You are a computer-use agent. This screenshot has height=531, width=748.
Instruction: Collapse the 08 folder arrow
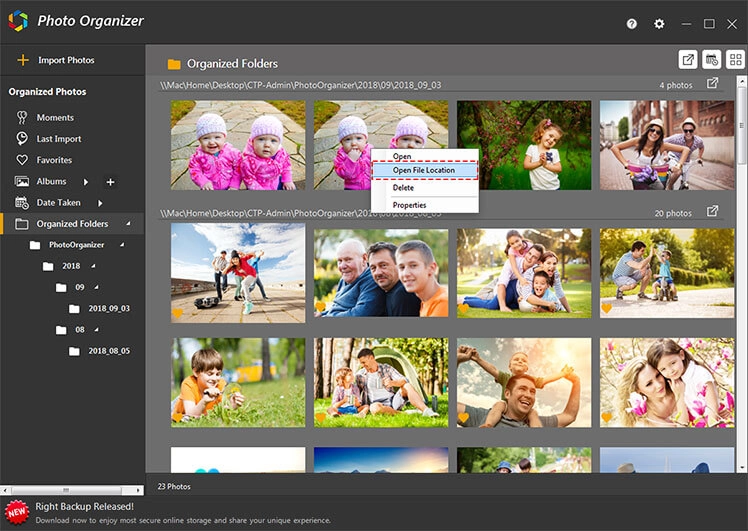96,329
